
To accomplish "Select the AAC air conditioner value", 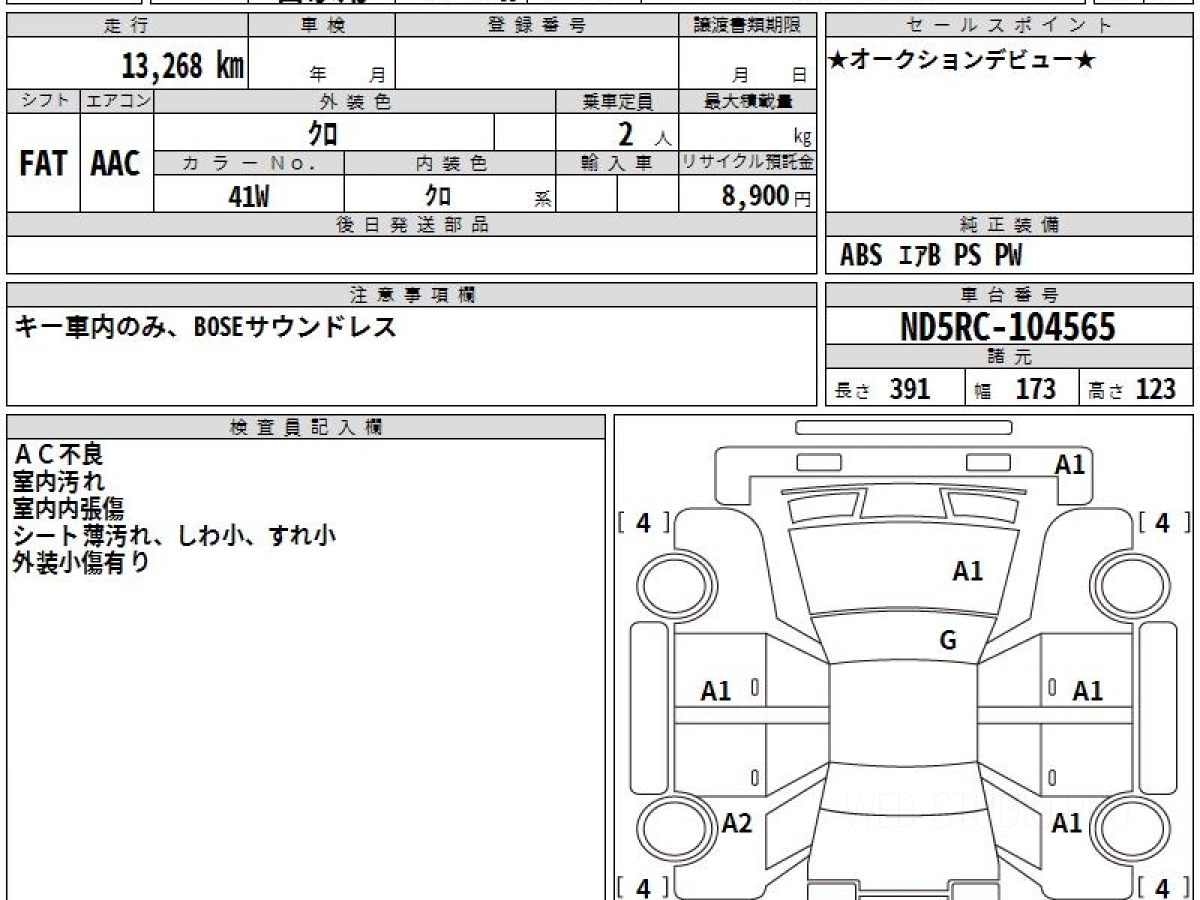I will click(116, 164).
